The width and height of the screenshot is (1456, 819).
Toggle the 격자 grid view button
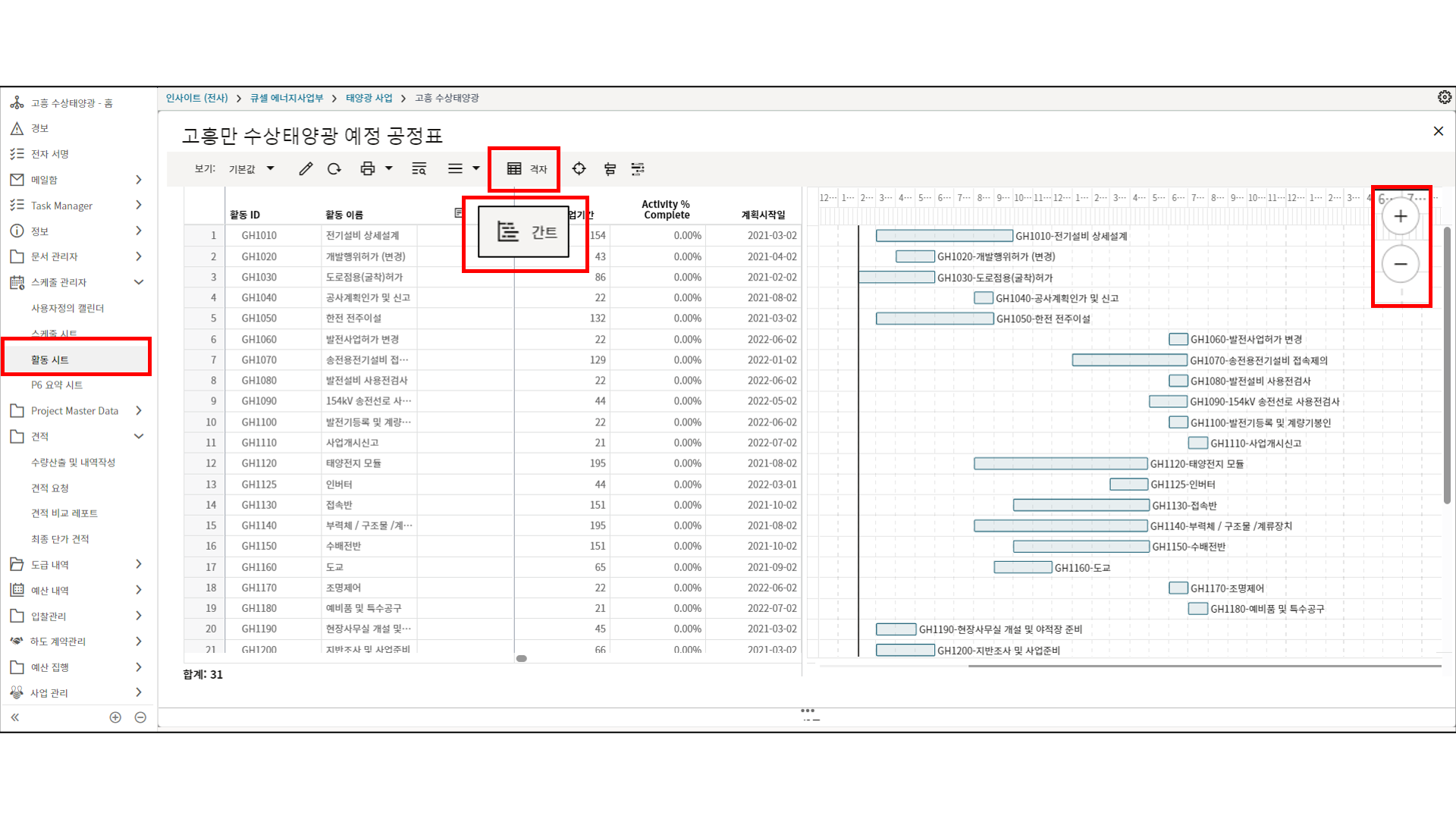tap(526, 169)
